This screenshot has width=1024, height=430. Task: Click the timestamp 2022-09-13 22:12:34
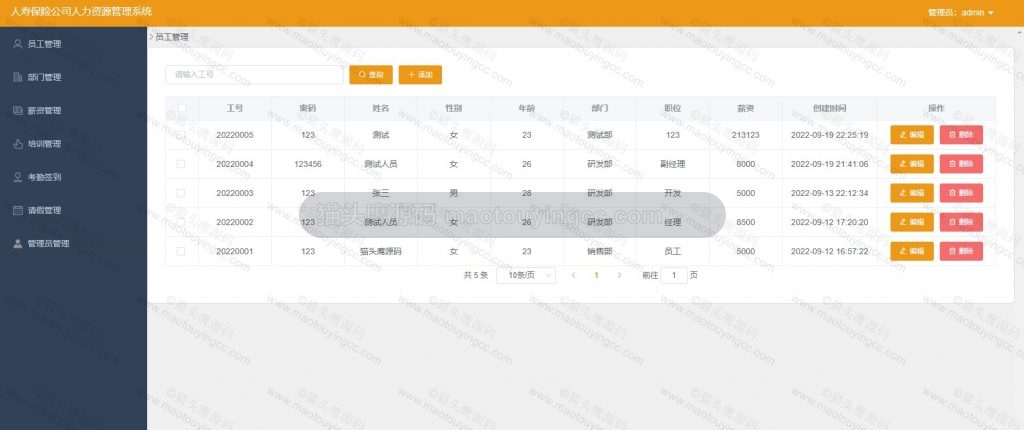tap(829, 193)
